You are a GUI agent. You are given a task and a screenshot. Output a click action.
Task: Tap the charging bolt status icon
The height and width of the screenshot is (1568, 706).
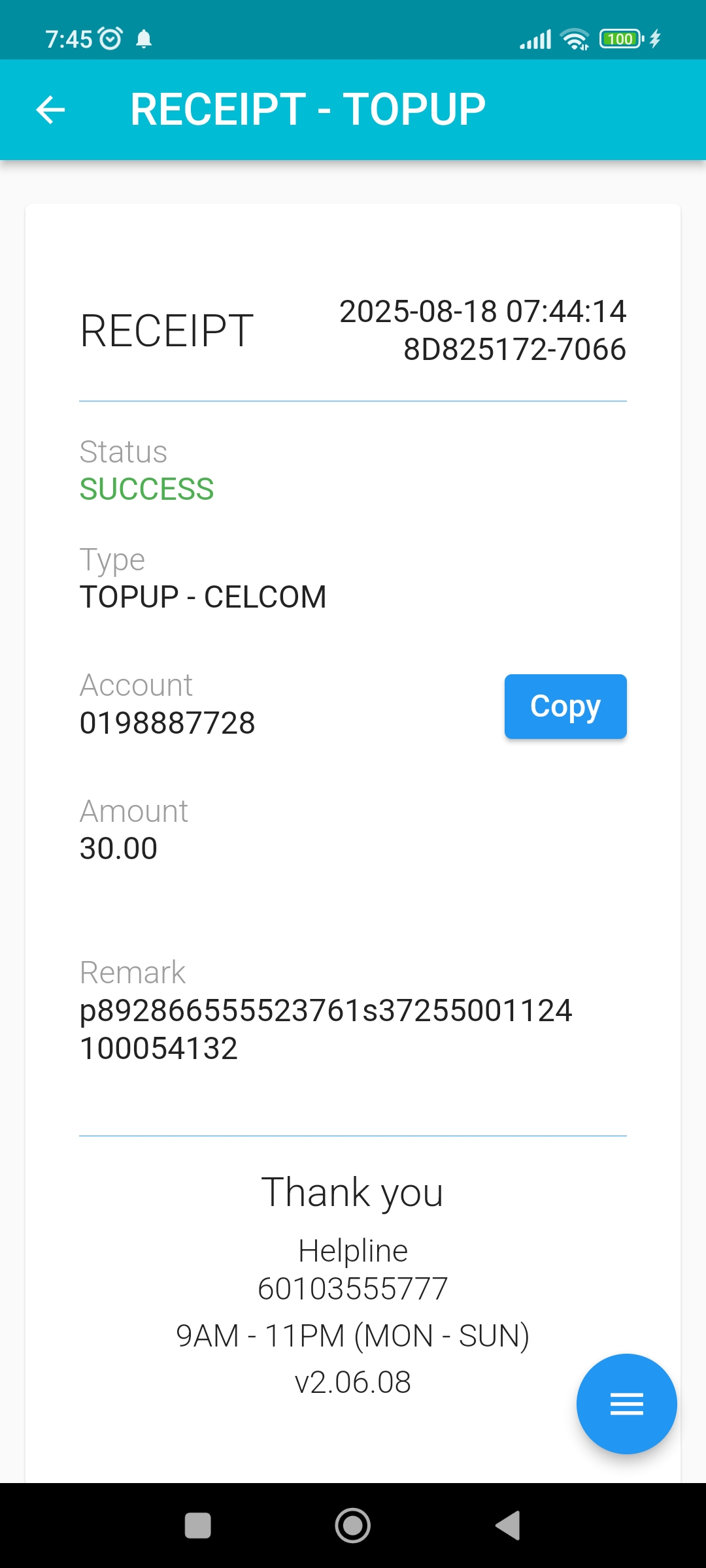tap(655, 39)
